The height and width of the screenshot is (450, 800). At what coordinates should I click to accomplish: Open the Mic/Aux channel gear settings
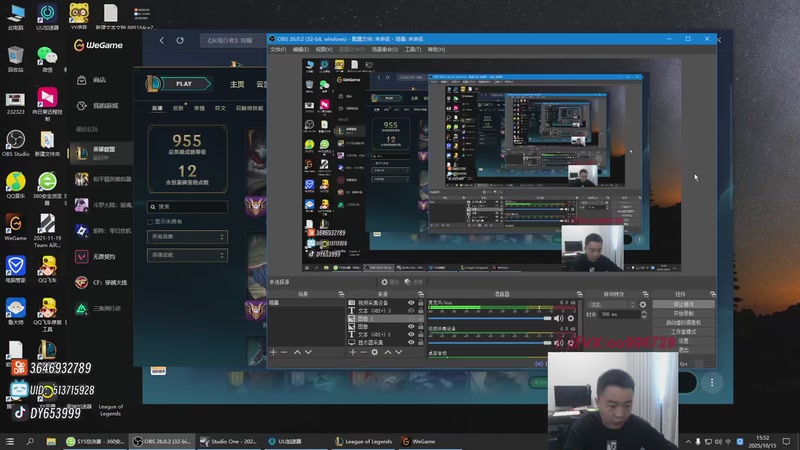(x=571, y=318)
